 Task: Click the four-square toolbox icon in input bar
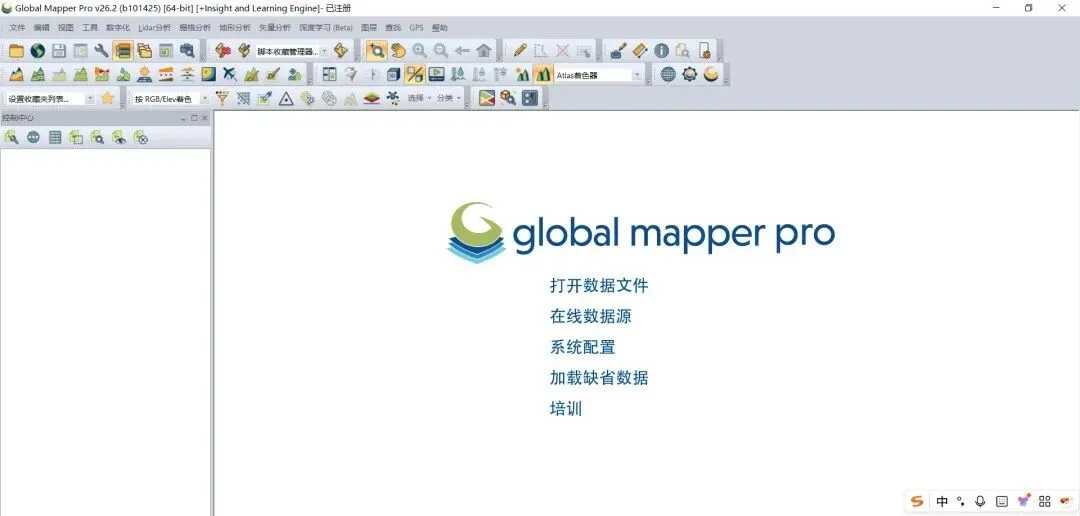pyautogui.click(x=1045, y=502)
